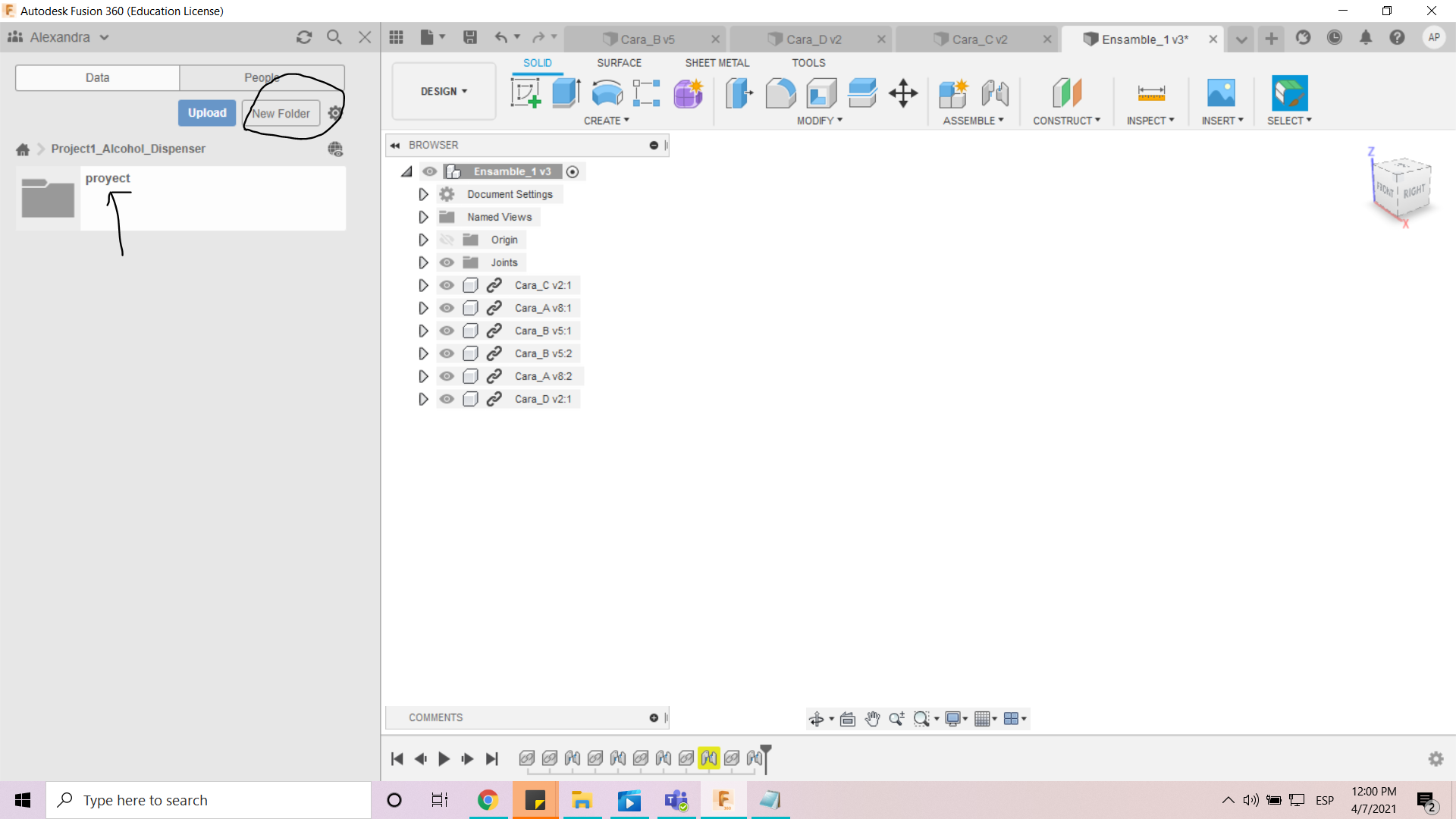Click the Fillet tool icon
The height and width of the screenshot is (819, 1456).
[x=780, y=93]
